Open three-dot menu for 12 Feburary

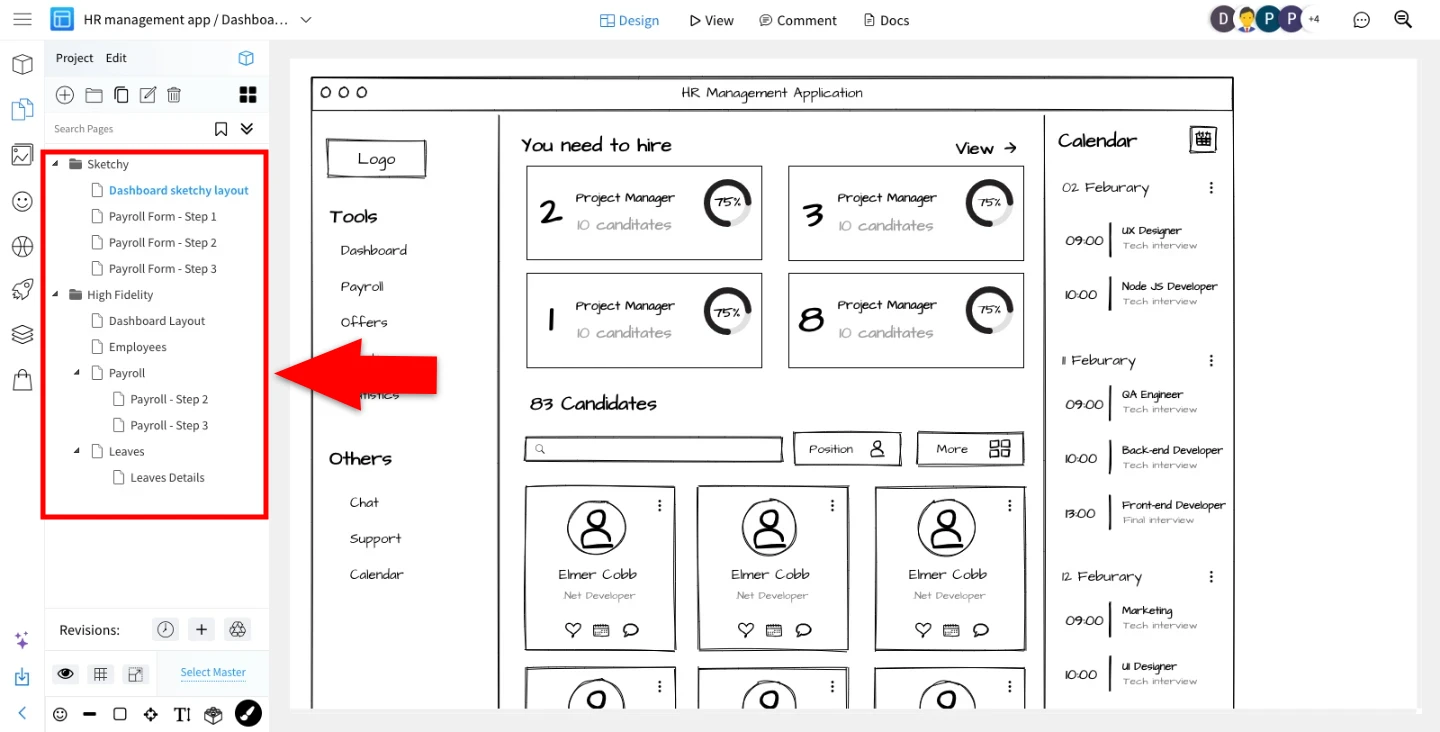click(1211, 577)
